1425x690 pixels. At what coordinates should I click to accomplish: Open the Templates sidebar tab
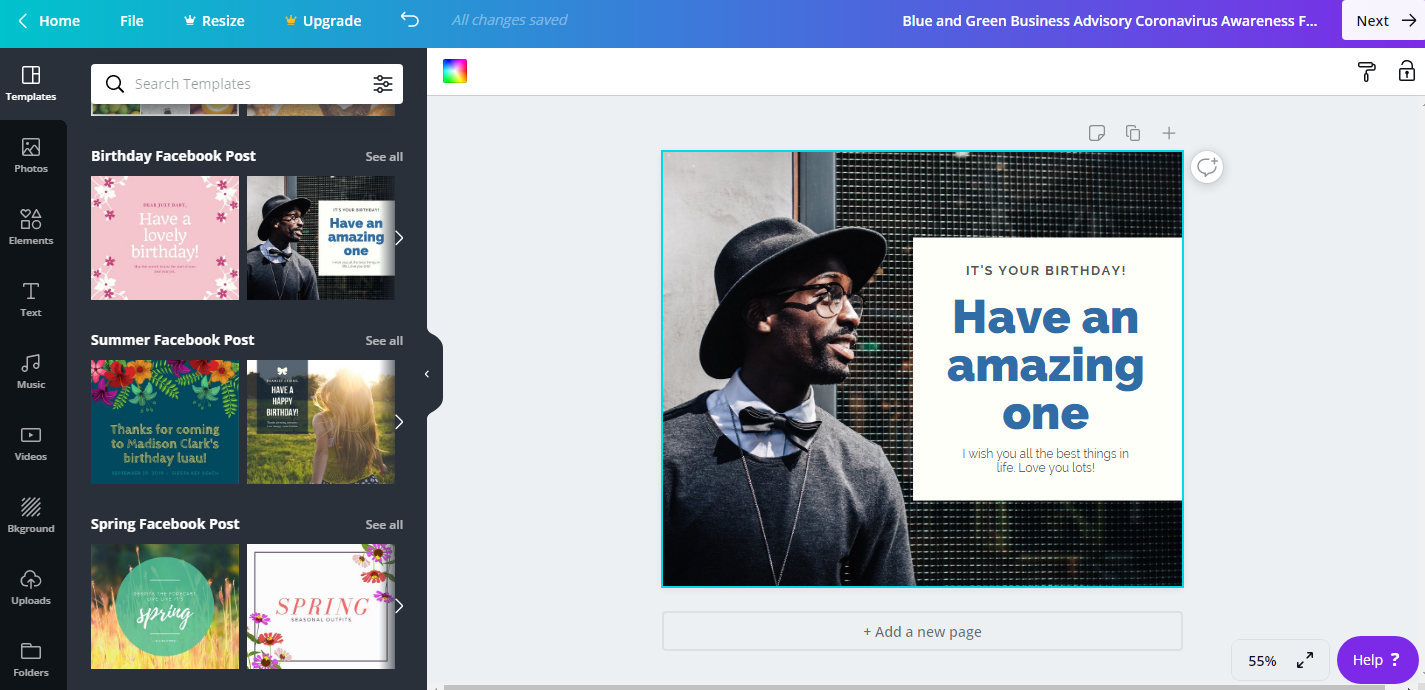pyautogui.click(x=31, y=84)
